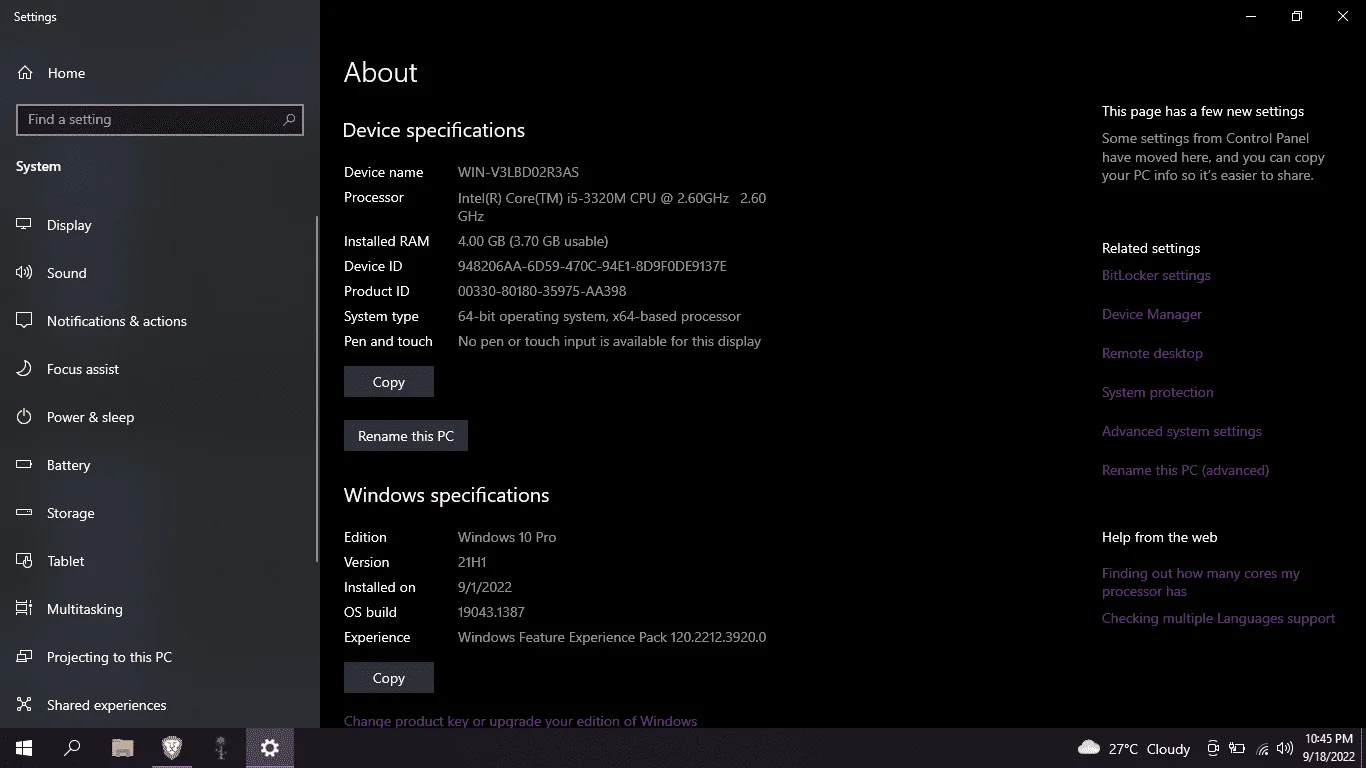Image resolution: width=1366 pixels, height=768 pixels.
Task: Copy the device specifications
Action: click(389, 382)
